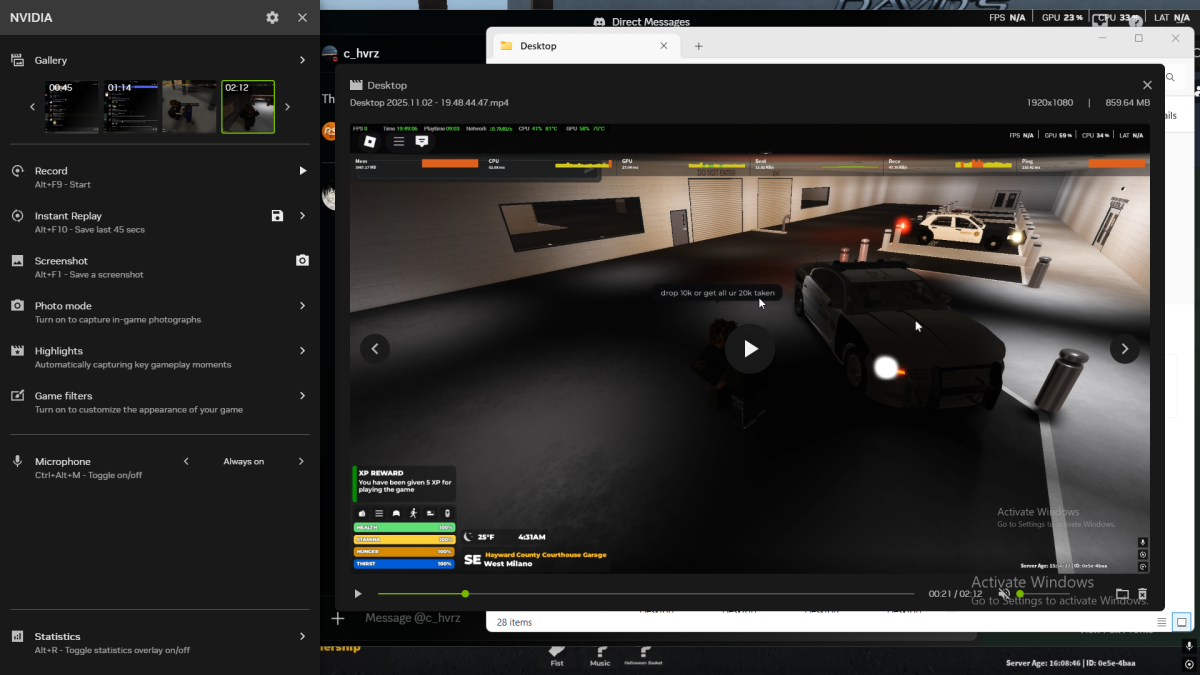
Task: Open NVIDIA overlay settings gear
Action: pyautogui.click(x=273, y=18)
